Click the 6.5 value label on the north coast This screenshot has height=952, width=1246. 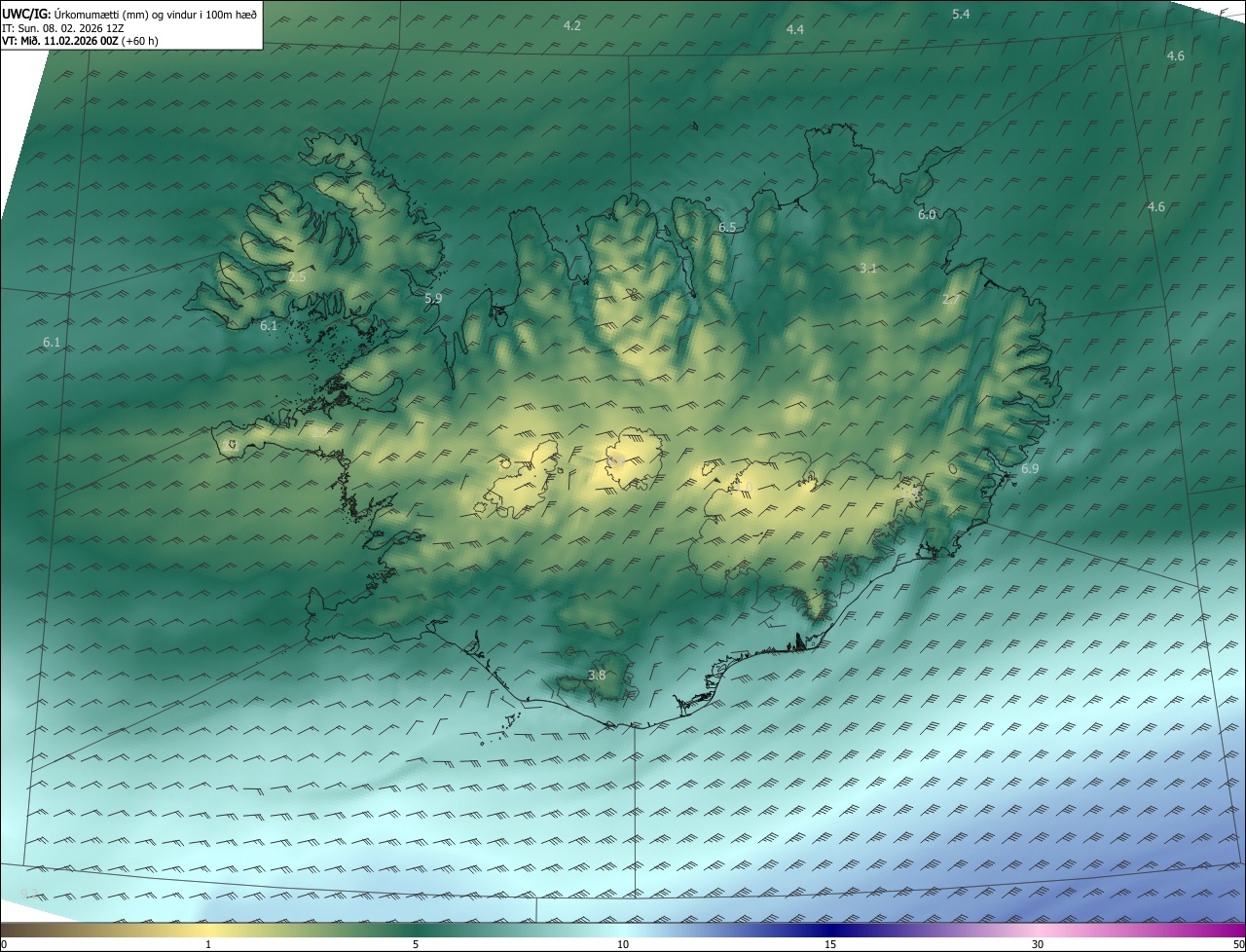727,227
